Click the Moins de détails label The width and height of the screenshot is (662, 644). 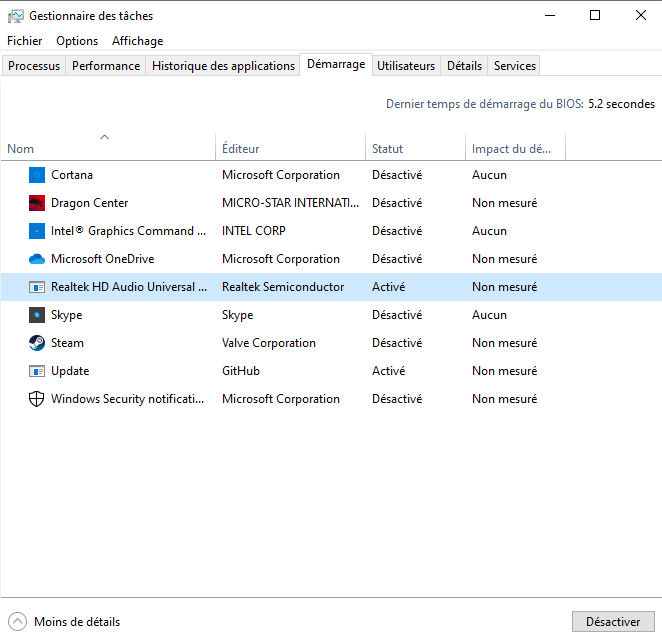click(x=77, y=622)
